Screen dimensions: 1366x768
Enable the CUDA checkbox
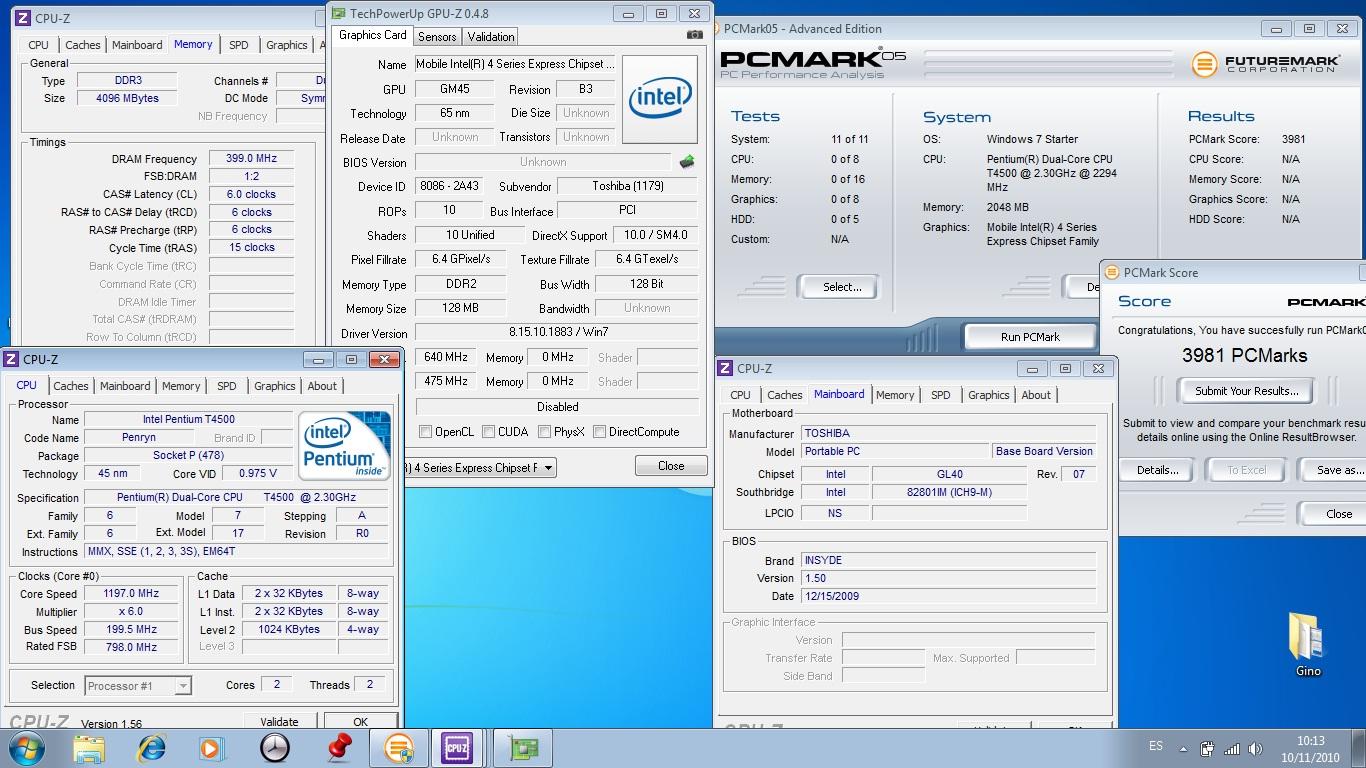click(x=489, y=432)
